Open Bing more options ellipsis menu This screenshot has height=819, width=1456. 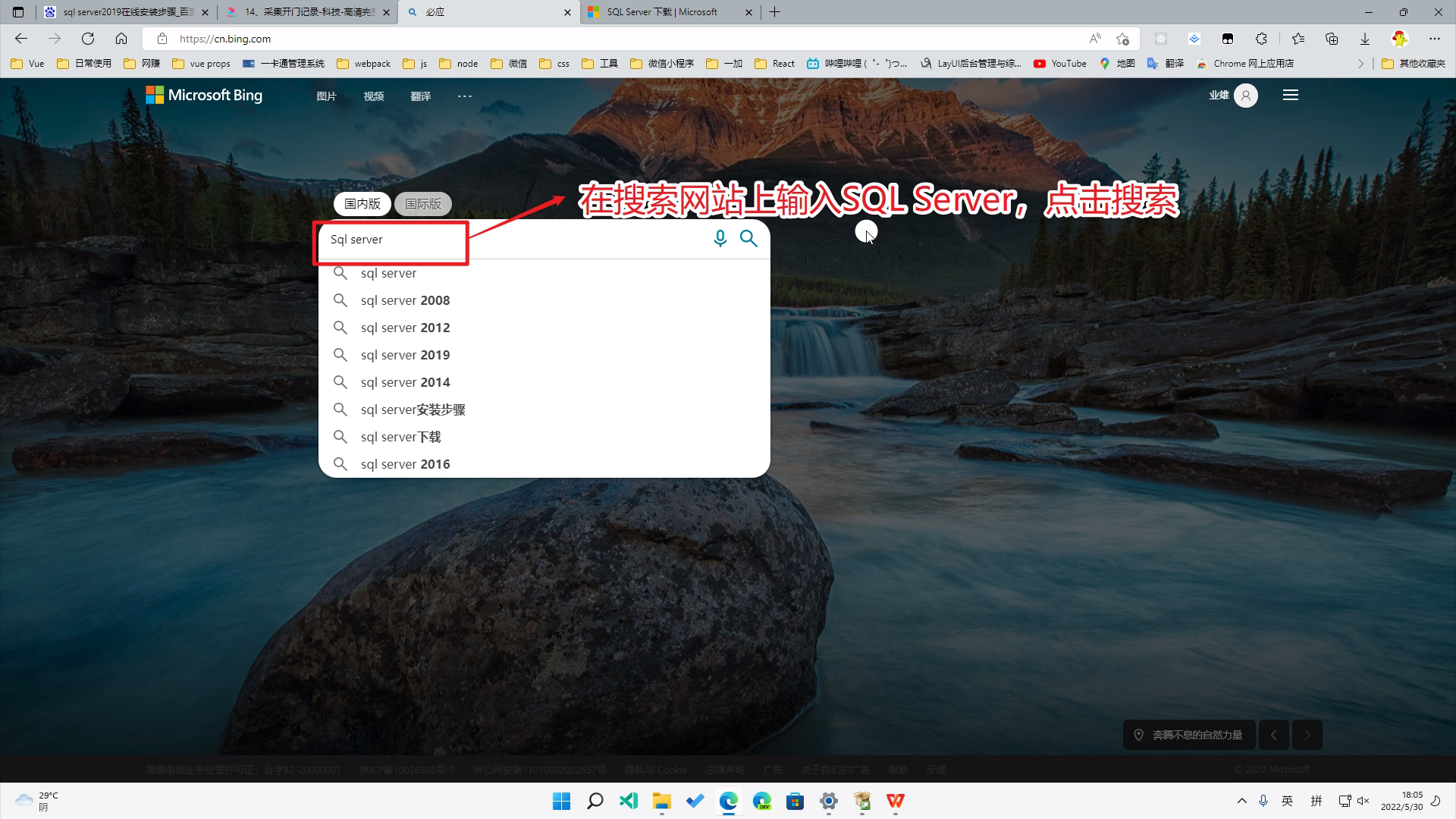point(465,96)
